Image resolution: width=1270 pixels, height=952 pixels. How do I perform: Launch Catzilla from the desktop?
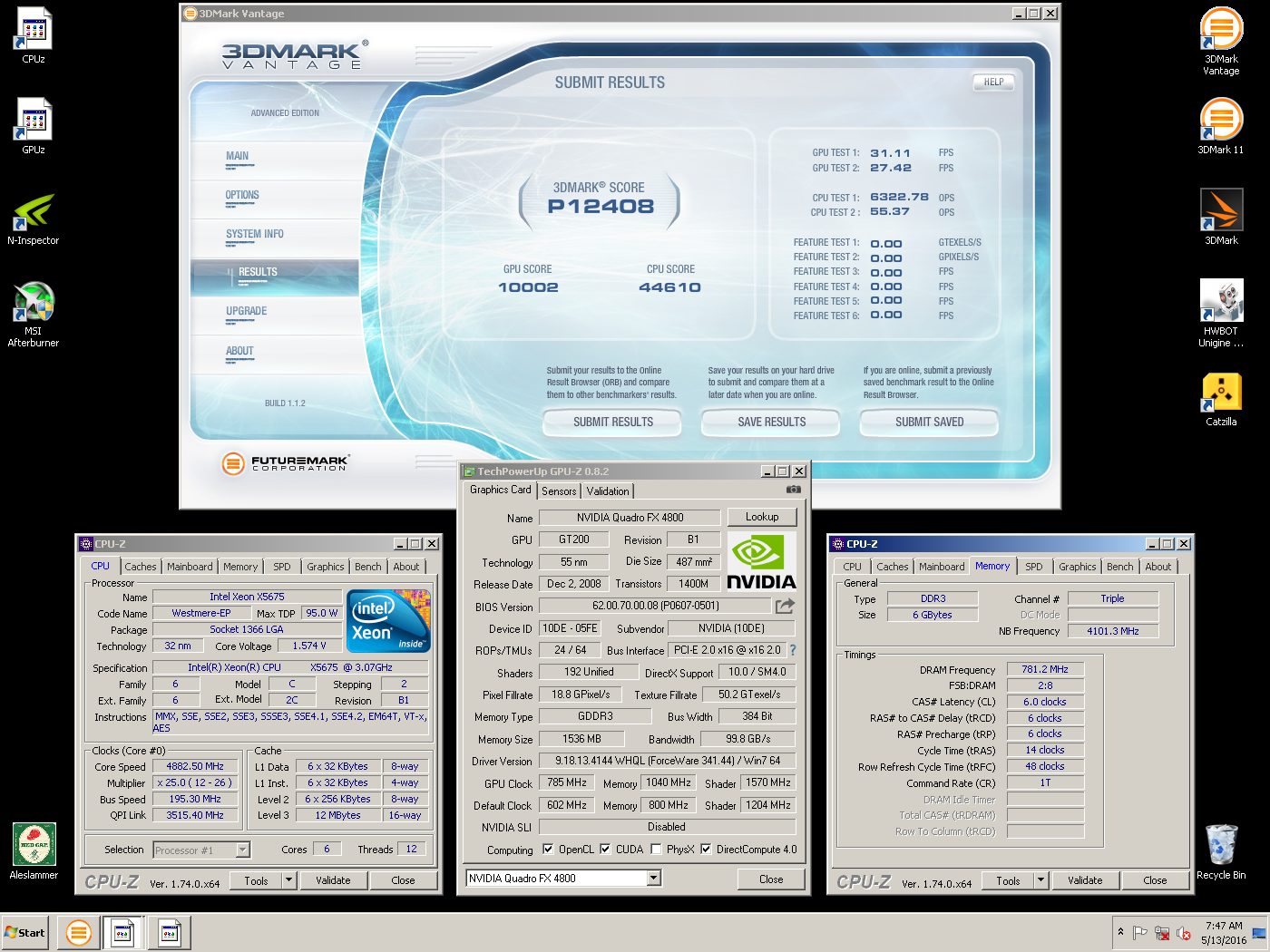click(1221, 399)
